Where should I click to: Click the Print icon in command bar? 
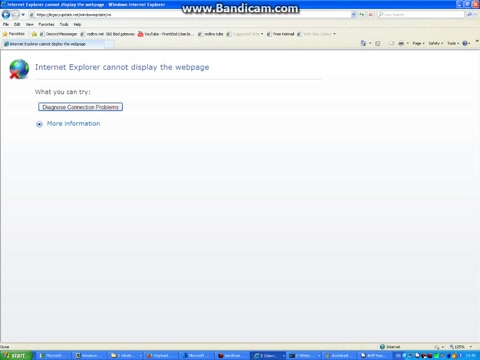pos(401,43)
